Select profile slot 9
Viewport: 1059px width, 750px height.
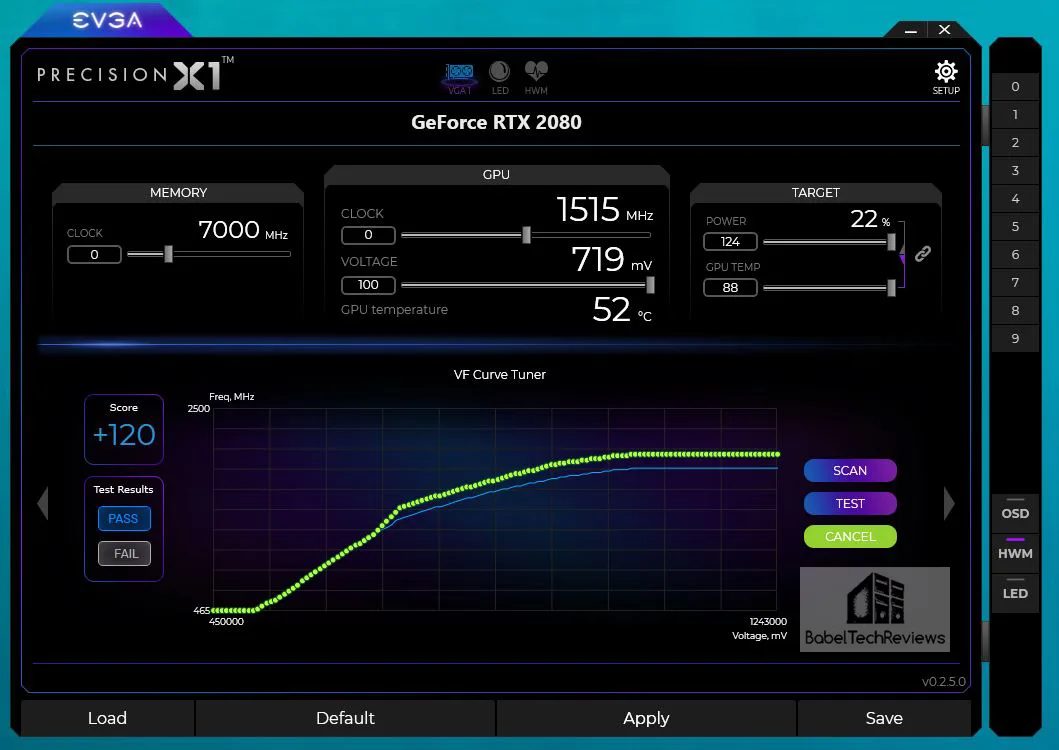1015,339
